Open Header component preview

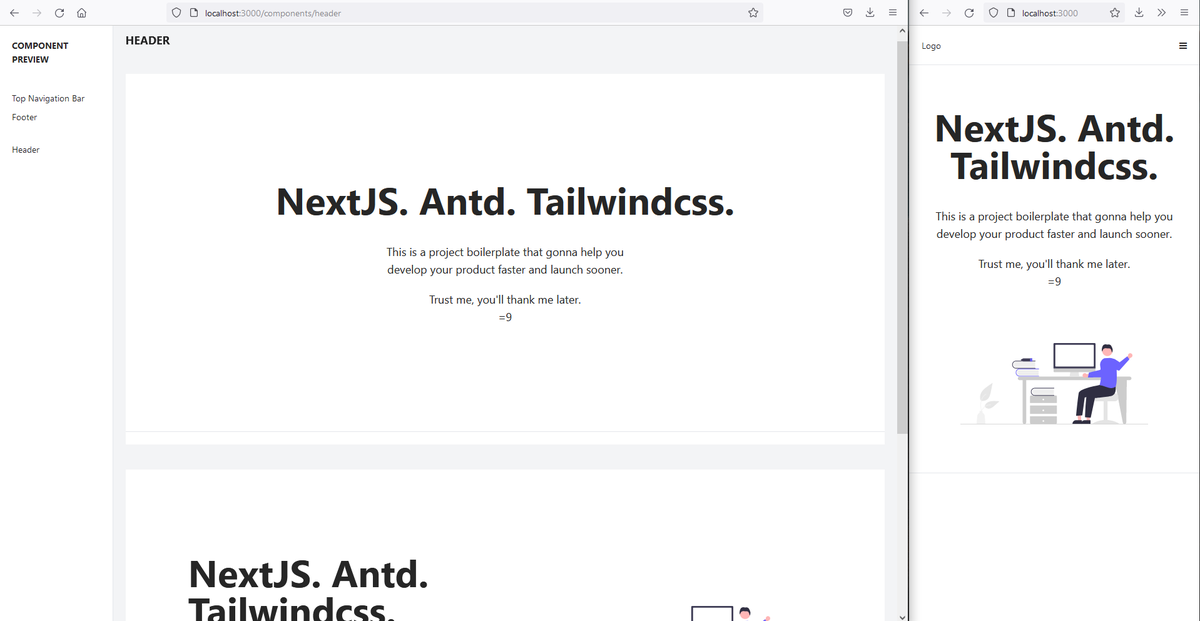(x=26, y=150)
